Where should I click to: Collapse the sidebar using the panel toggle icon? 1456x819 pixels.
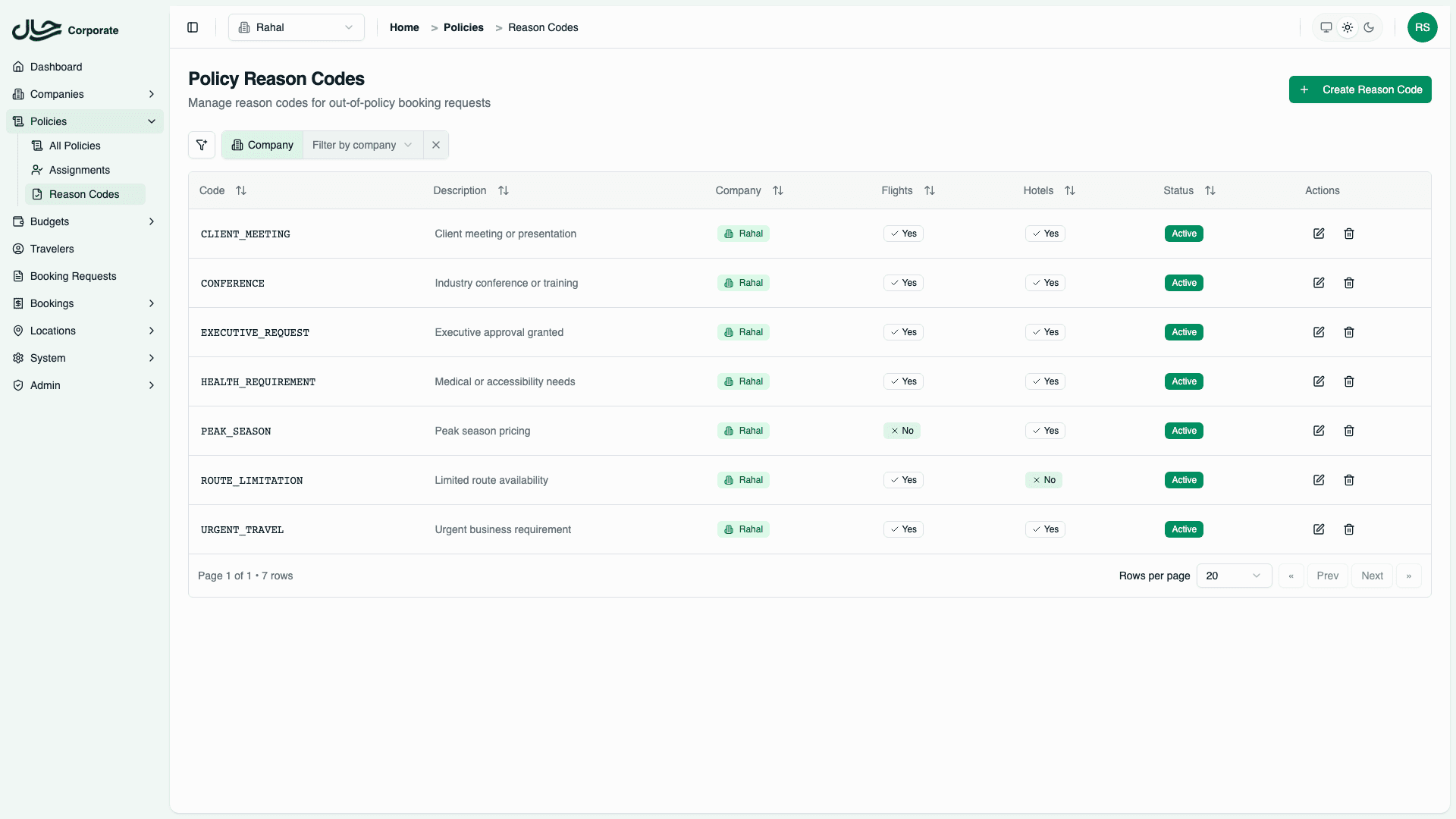192,27
